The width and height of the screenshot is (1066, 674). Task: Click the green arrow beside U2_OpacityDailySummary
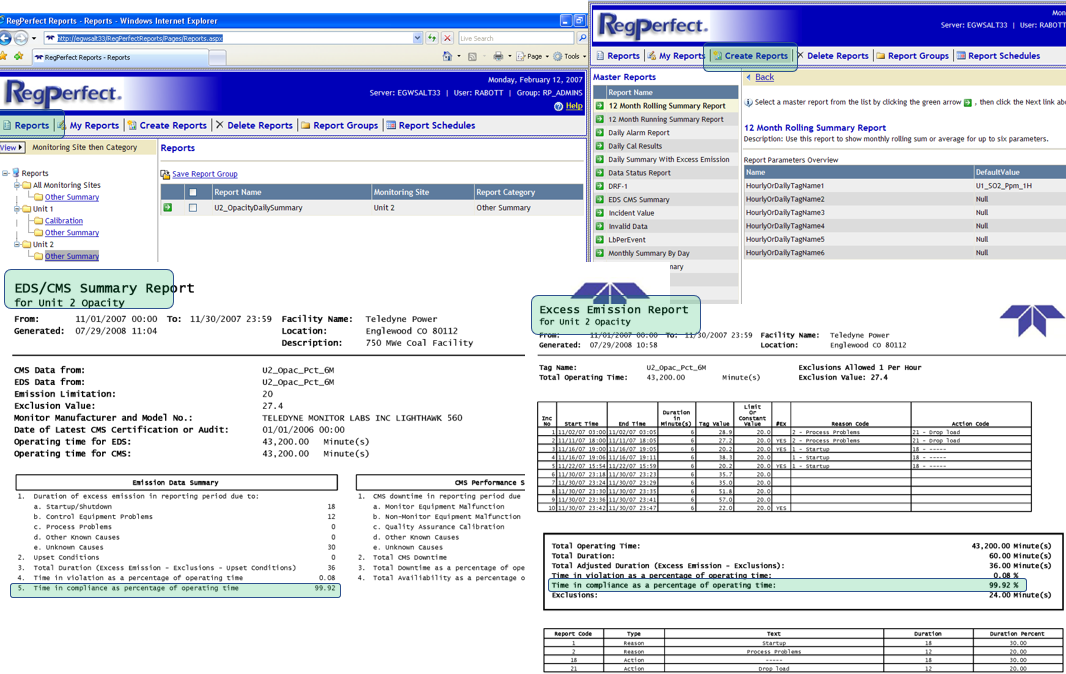[168, 208]
